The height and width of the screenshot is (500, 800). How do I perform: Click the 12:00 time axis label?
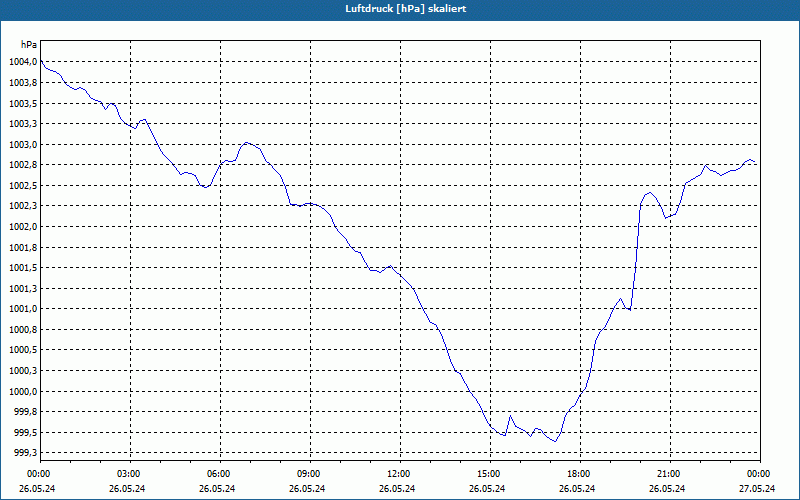tap(398, 474)
